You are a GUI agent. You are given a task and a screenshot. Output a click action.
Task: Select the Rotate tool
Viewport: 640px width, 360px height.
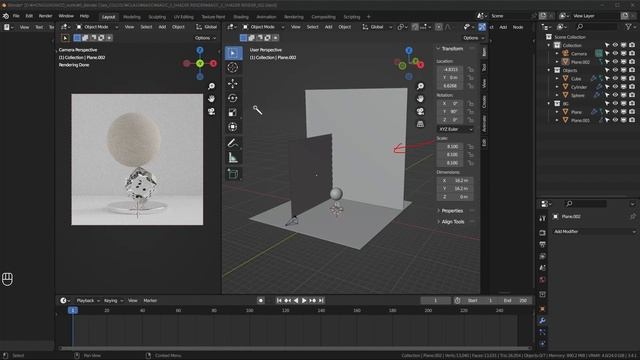(x=233, y=98)
